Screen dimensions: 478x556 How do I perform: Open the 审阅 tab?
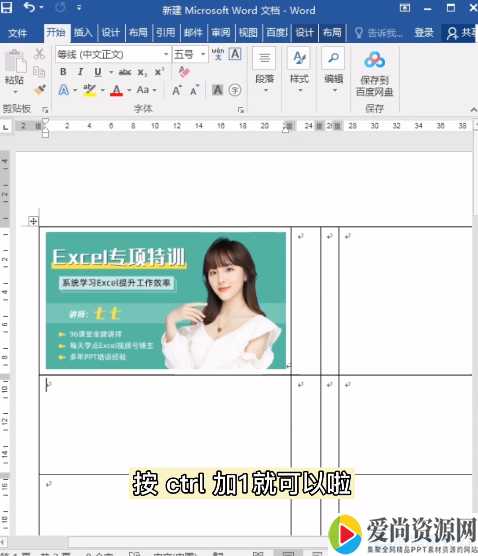click(221, 33)
